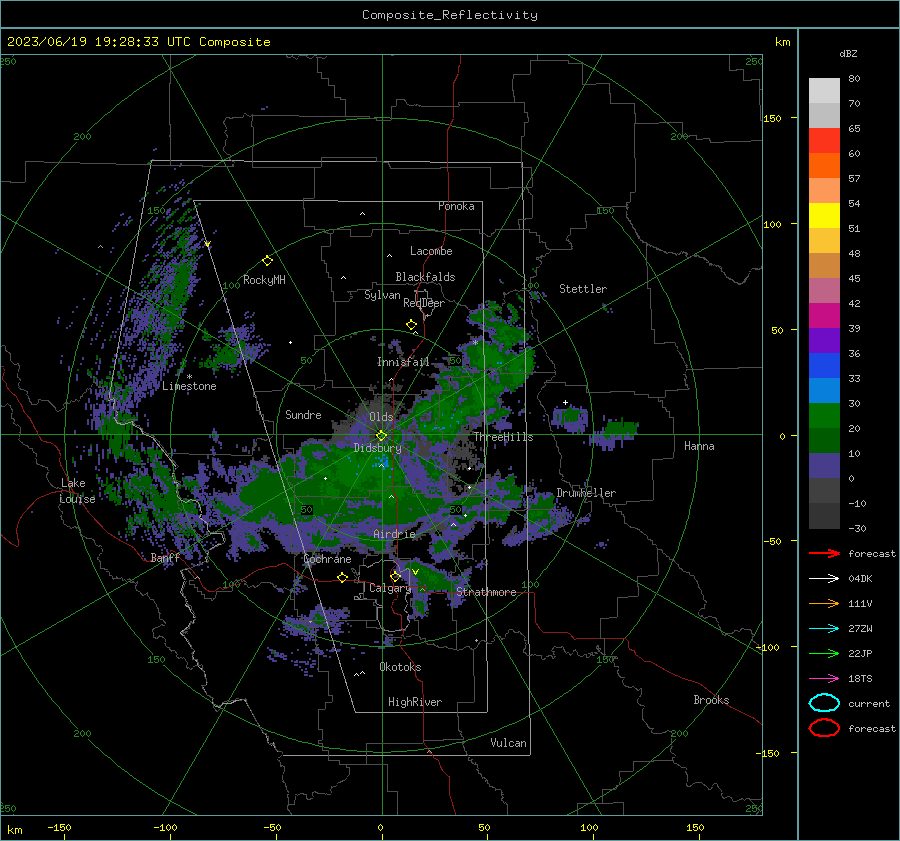Click the Stettler city label
The width and height of the screenshot is (900, 841).
(x=583, y=289)
